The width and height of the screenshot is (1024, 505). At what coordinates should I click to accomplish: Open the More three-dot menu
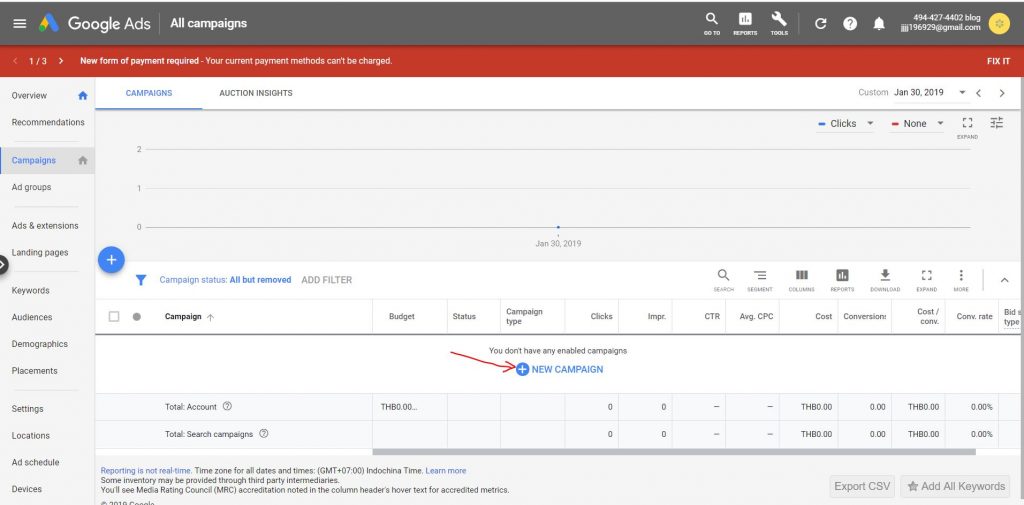point(961,280)
